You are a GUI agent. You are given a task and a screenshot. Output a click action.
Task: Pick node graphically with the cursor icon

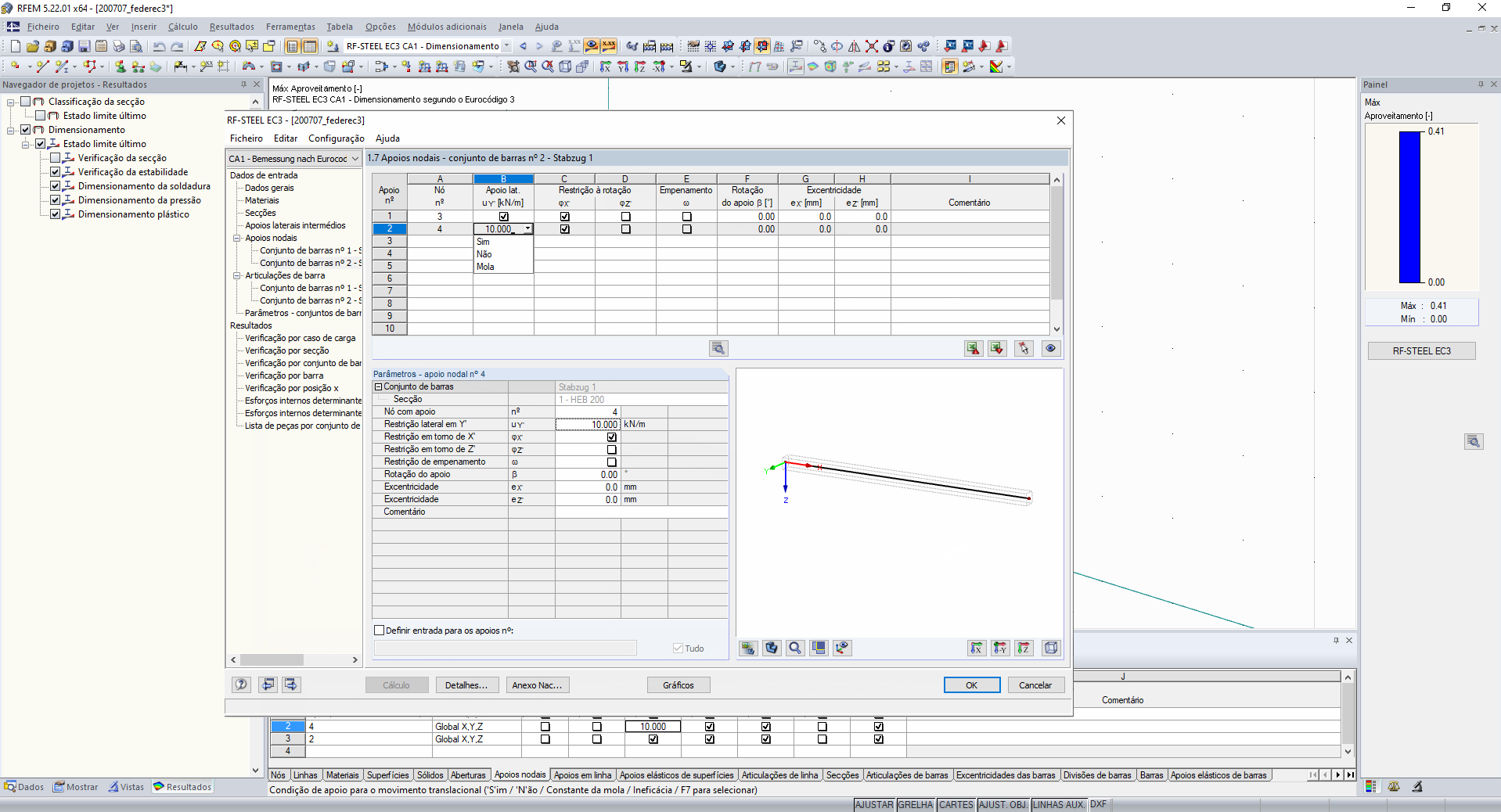coord(1024,349)
